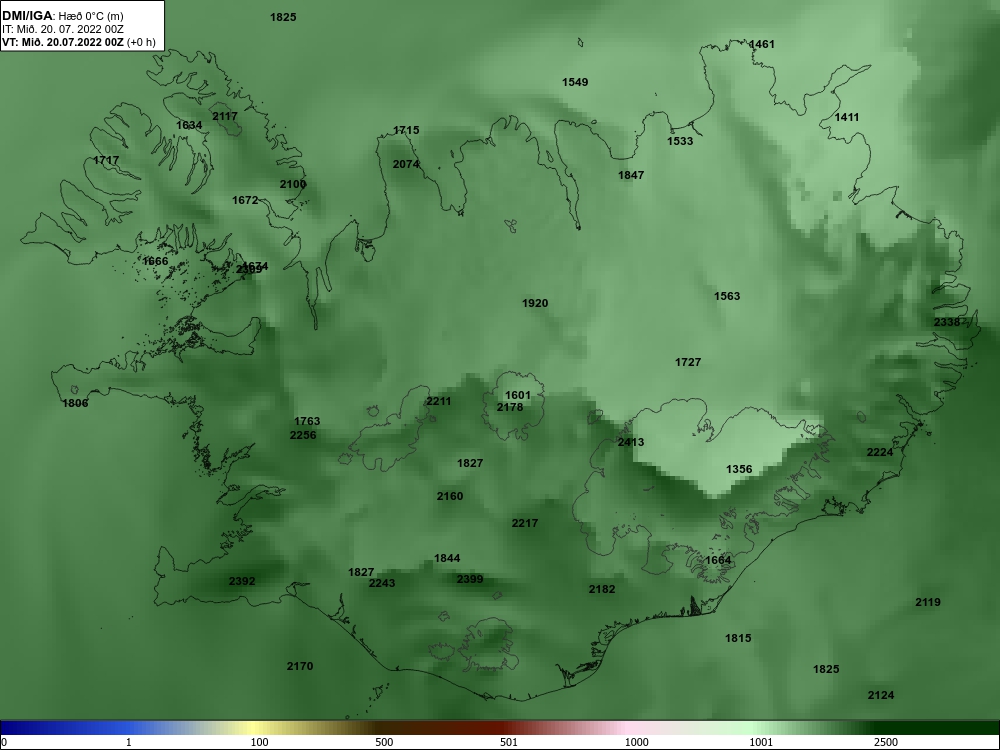Click the 1461 value on the map
Viewport: 1000px width, 750px height.
[x=761, y=44]
